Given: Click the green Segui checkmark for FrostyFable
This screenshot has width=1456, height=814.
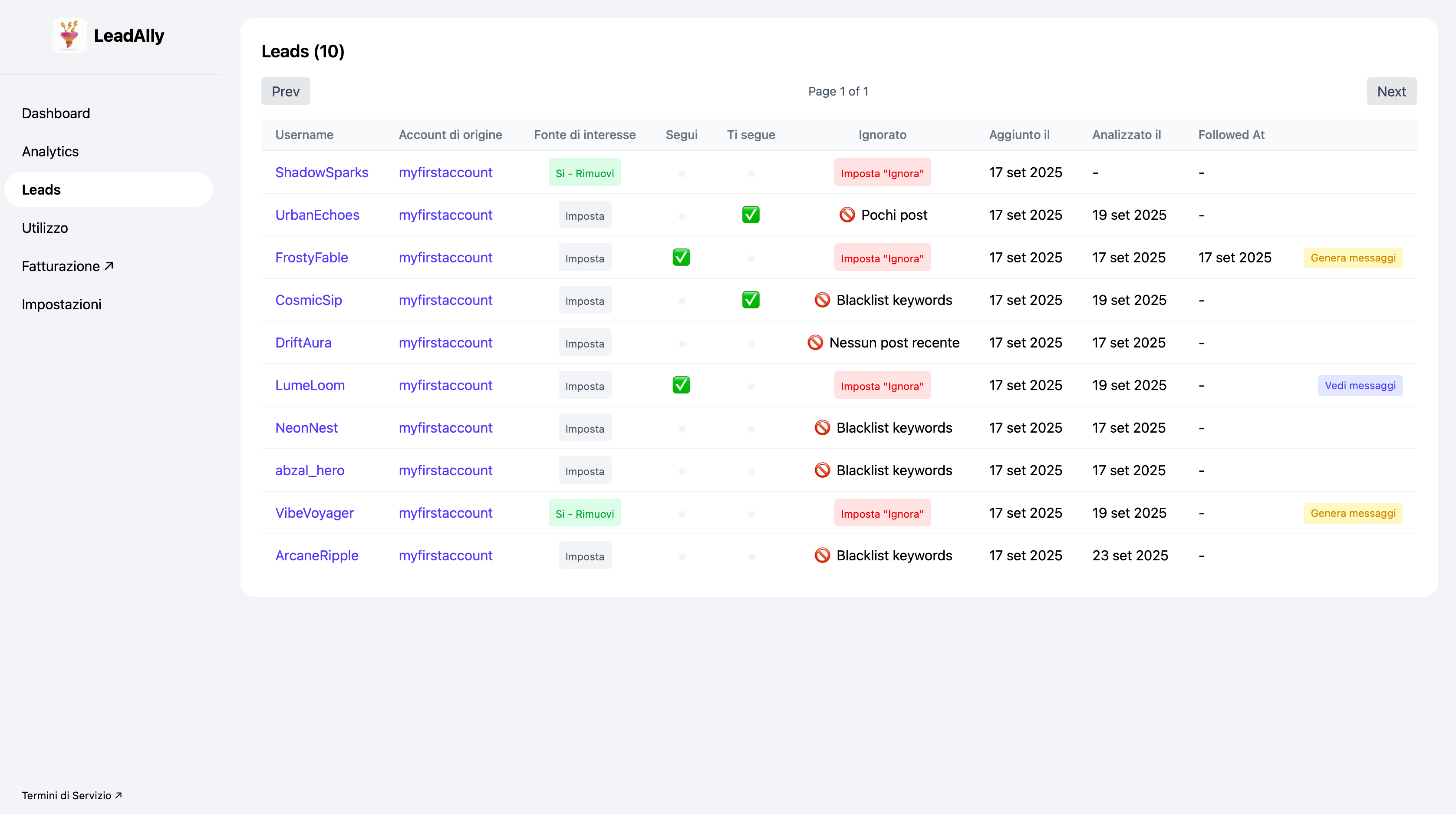Looking at the screenshot, I should (681, 258).
